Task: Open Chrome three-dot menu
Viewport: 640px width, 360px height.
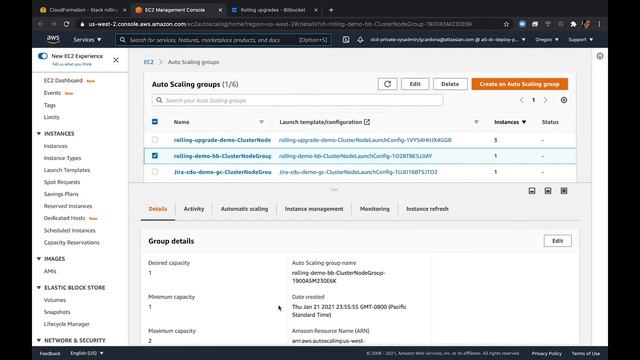Action: (599, 24)
